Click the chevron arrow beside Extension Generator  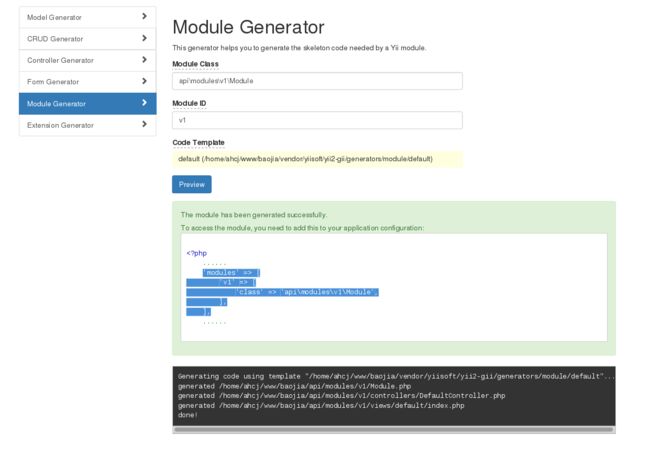click(144, 124)
